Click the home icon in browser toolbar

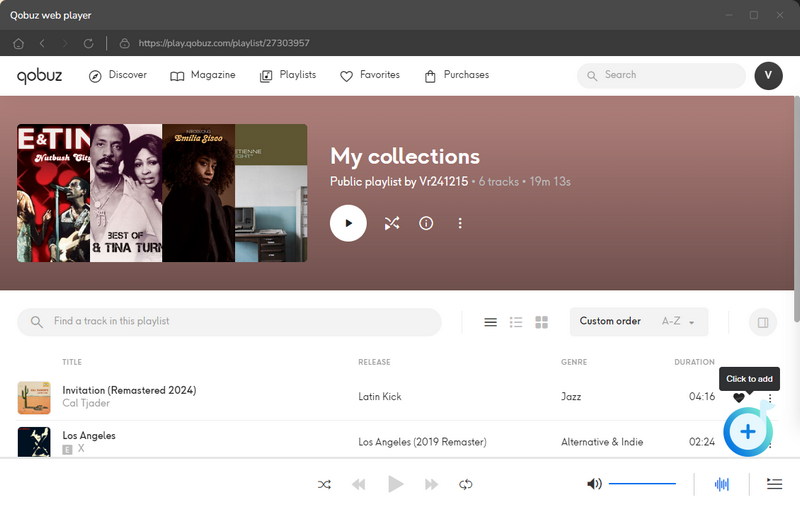18,43
